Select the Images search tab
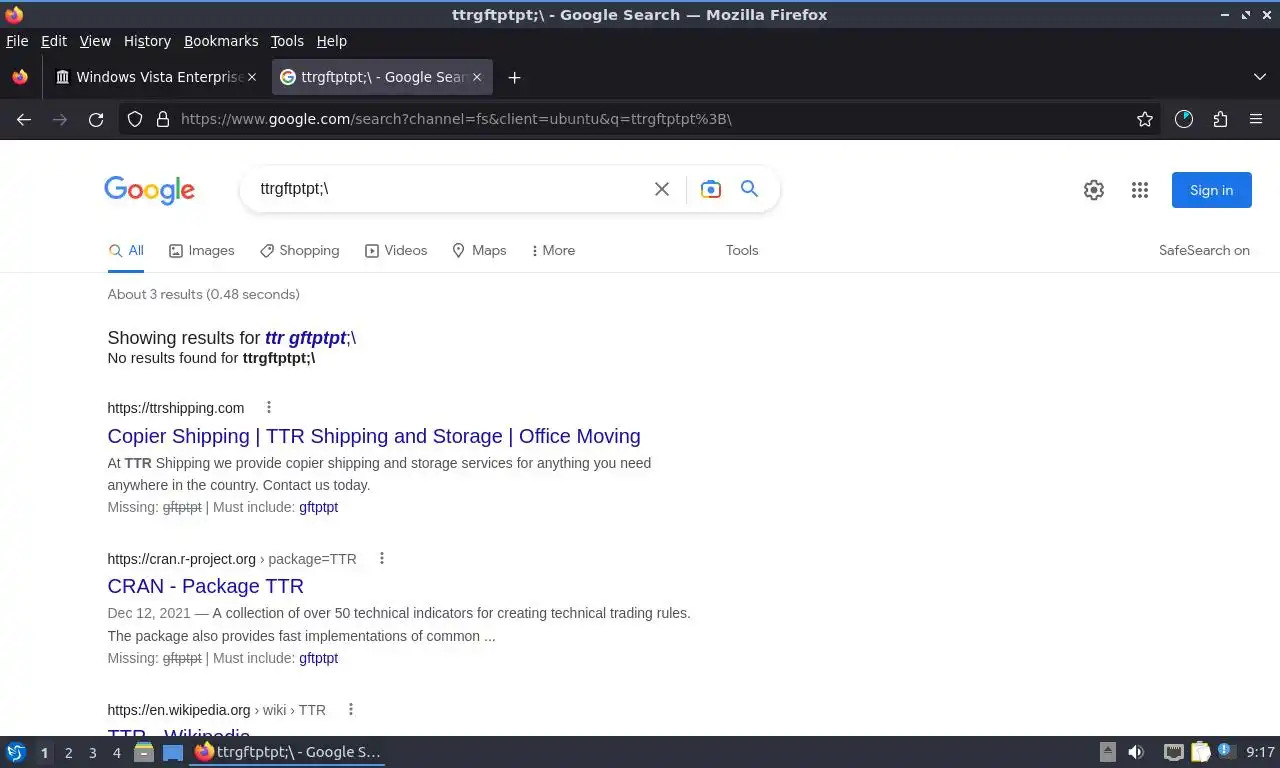 tap(201, 250)
